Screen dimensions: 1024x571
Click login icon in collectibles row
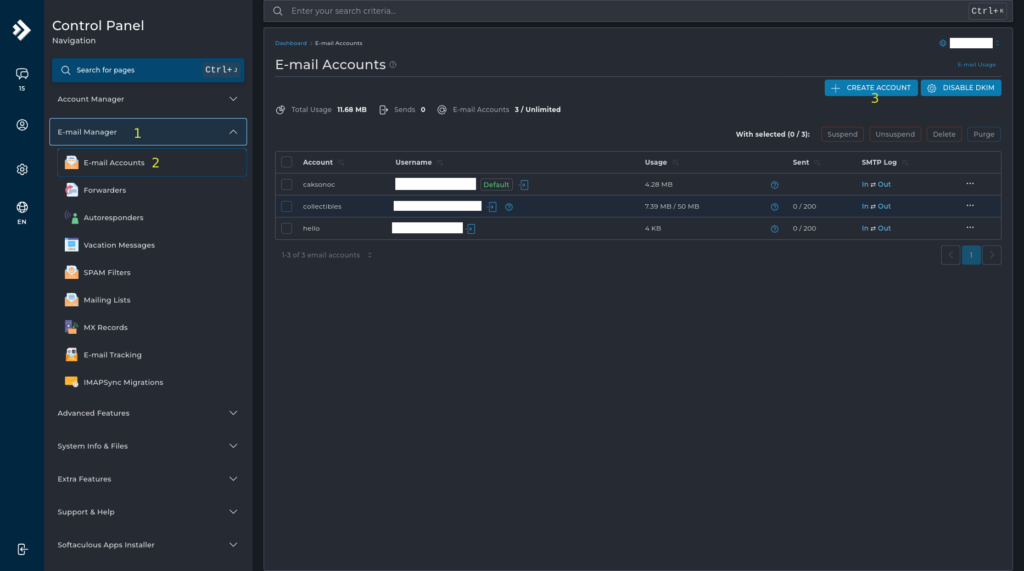click(x=492, y=206)
